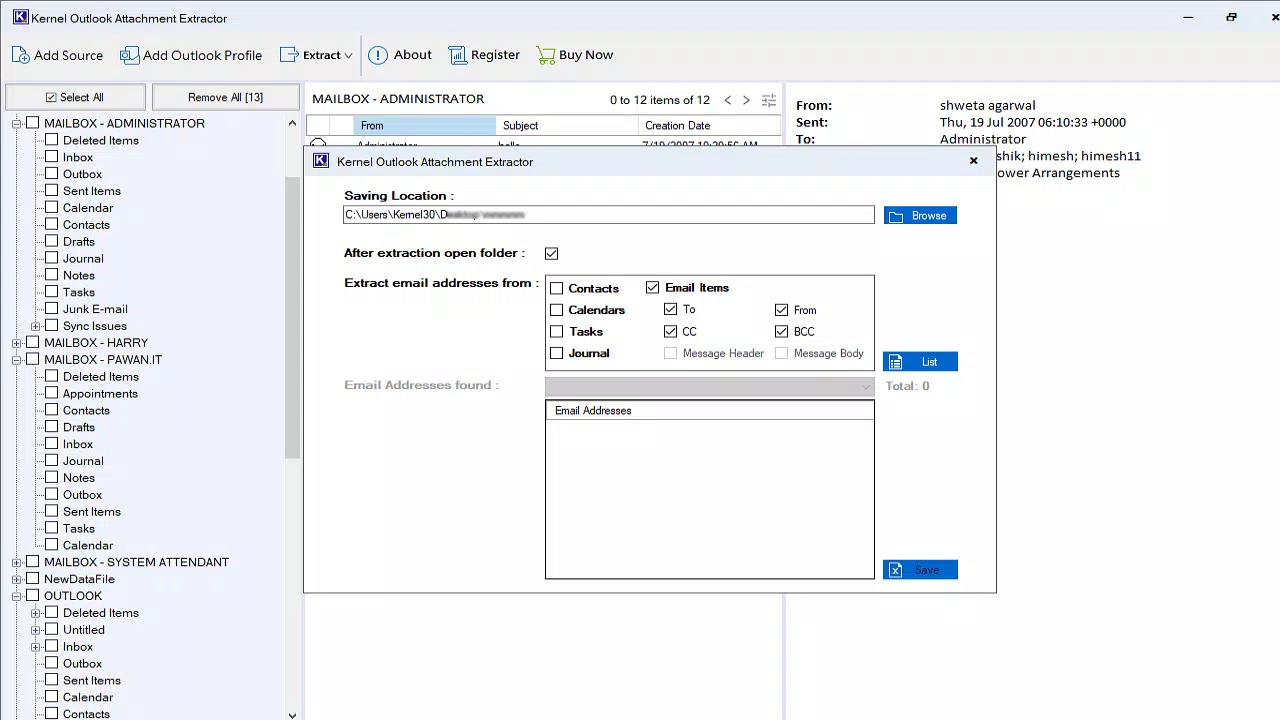Close the Attachment Extractor dialog

973,161
